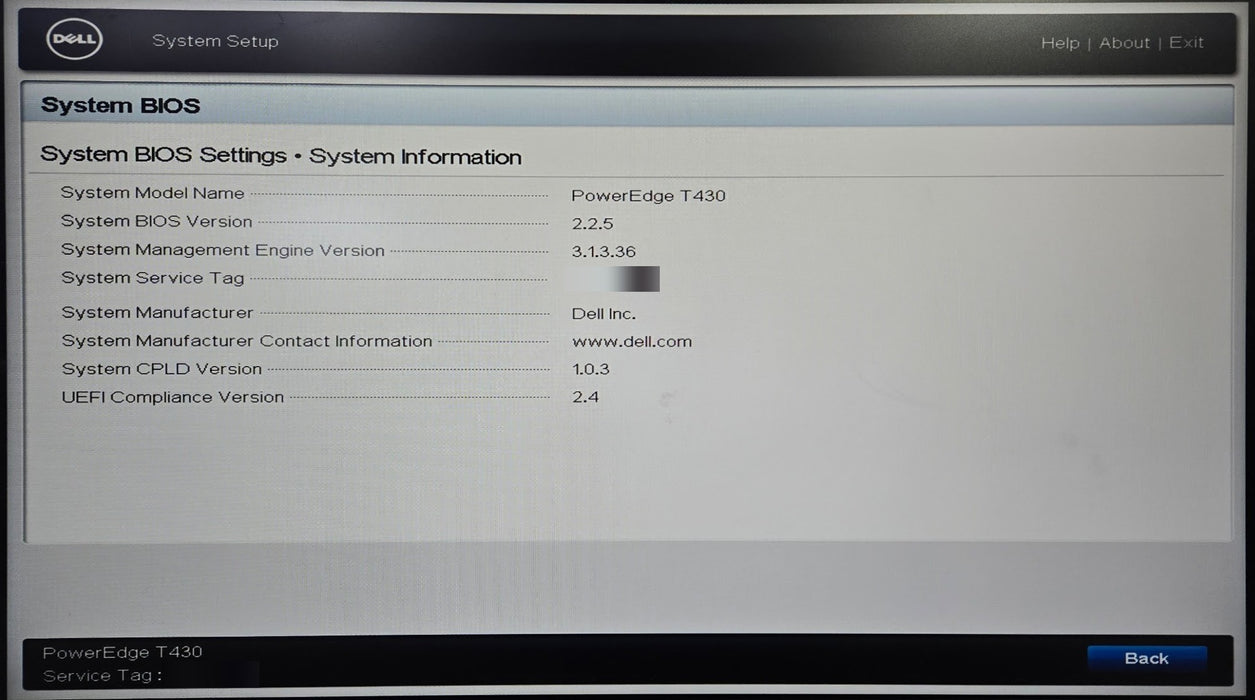
Task: Click the System Setup title
Action: pos(215,41)
